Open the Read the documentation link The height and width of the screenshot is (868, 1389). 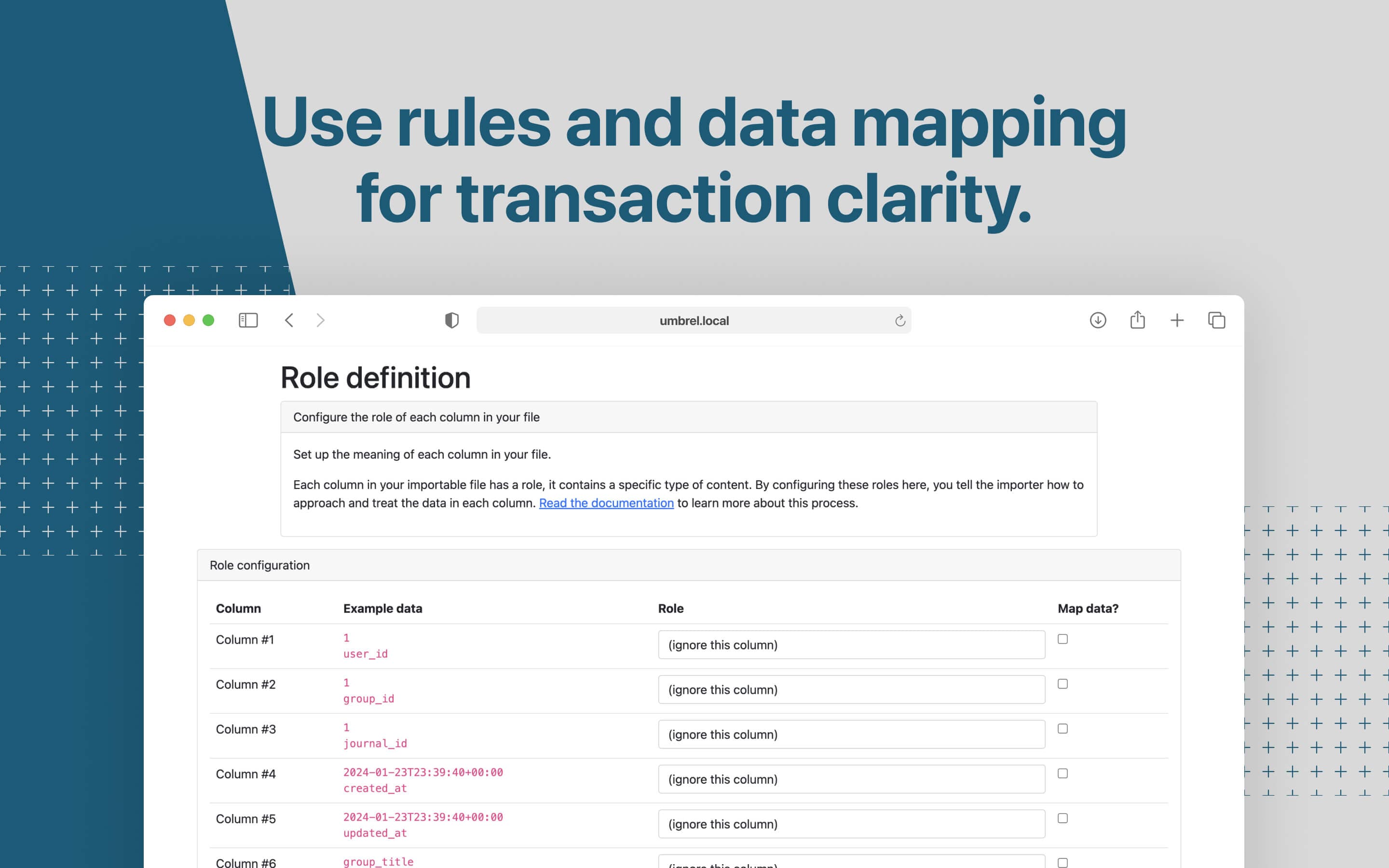606,503
